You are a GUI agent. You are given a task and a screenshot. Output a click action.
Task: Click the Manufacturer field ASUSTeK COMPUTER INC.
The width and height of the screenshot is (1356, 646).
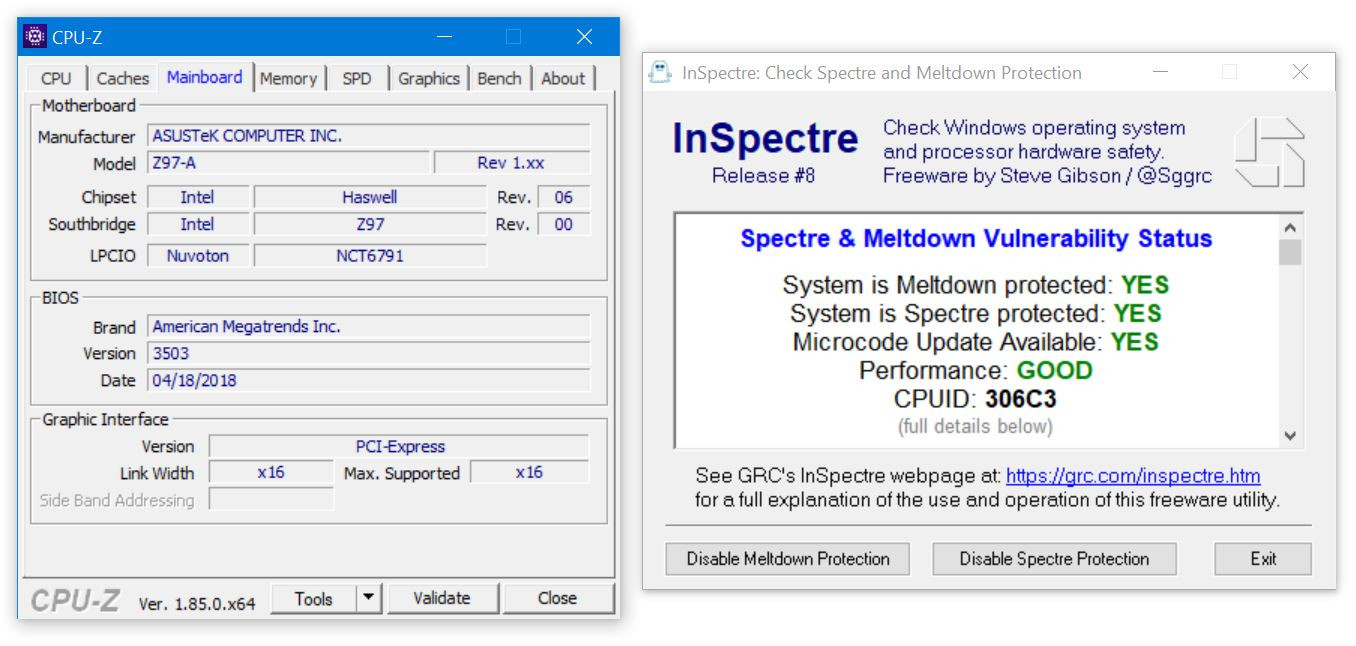(x=369, y=136)
